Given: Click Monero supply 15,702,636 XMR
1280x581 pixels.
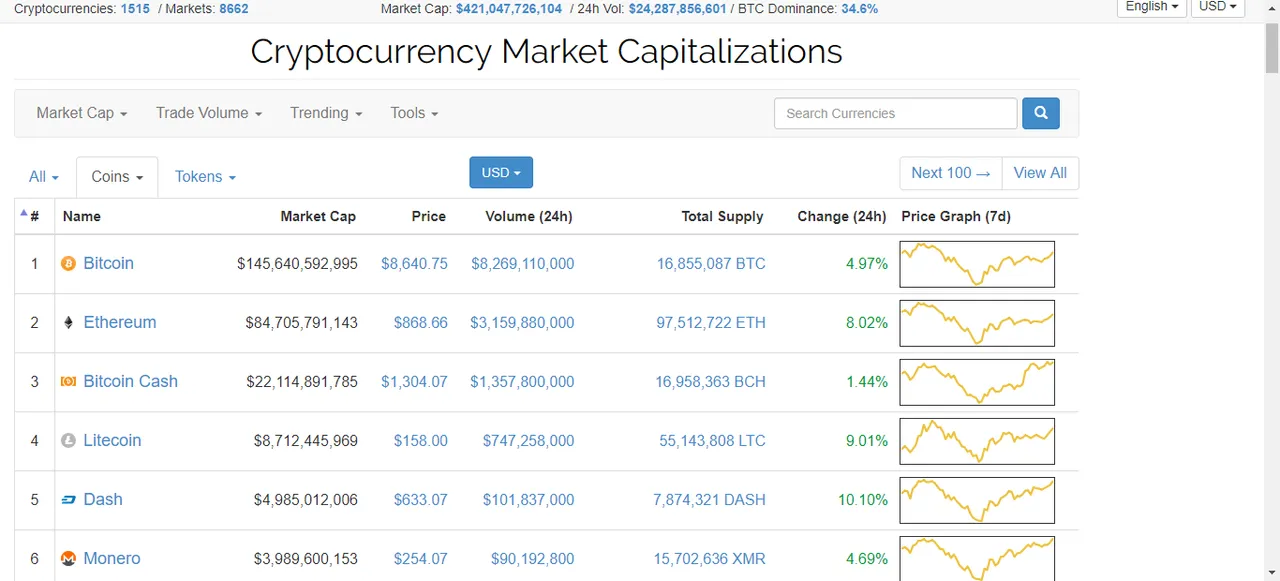Looking at the screenshot, I should click(710, 559).
